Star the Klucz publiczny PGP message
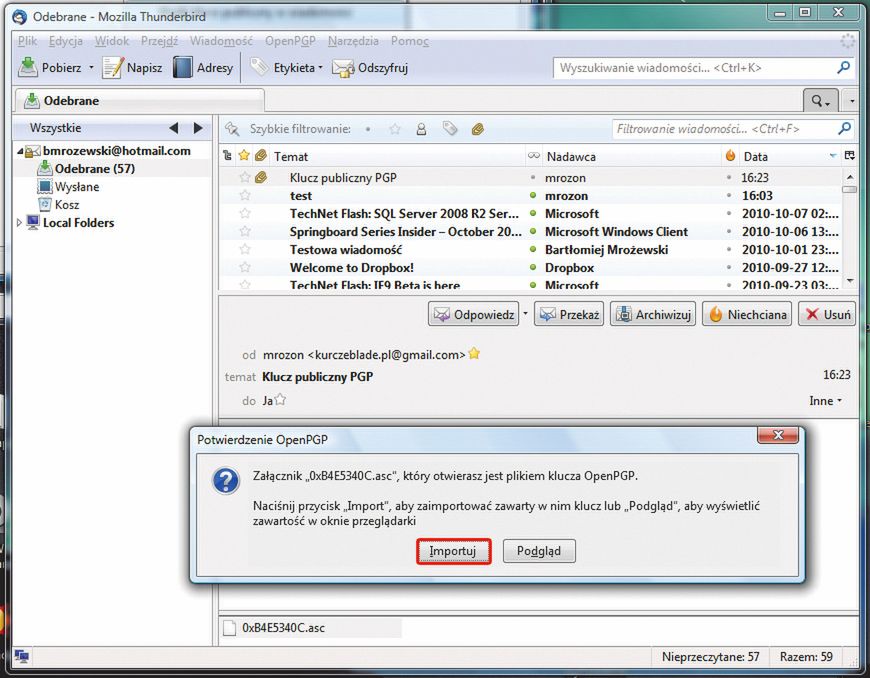The image size is (870, 678). pyautogui.click(x=245, y=178)
